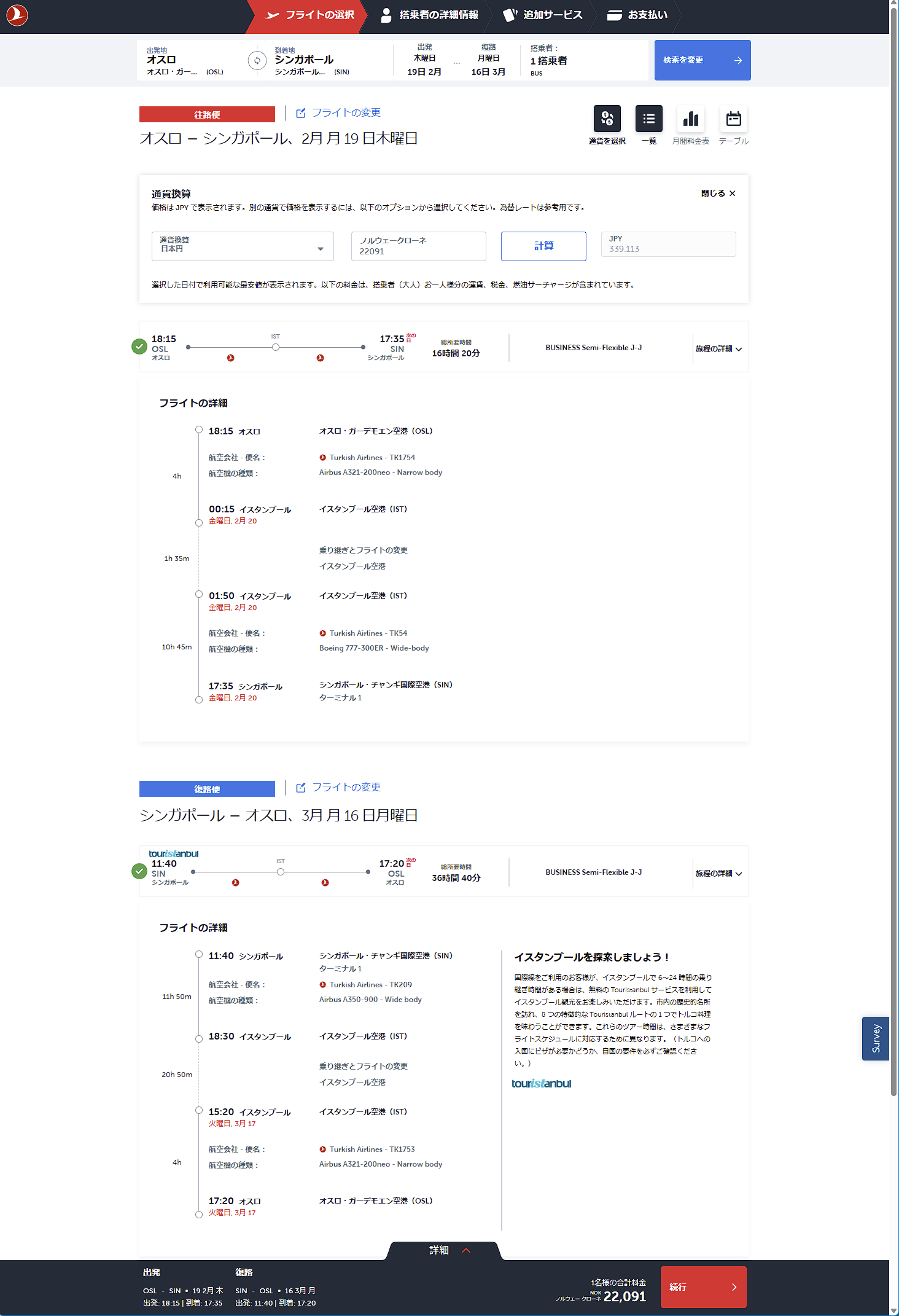Go to passenger details step (搭乗者の詳細情報)
Screen dimensions: 899x1316
tap(429, 15)
